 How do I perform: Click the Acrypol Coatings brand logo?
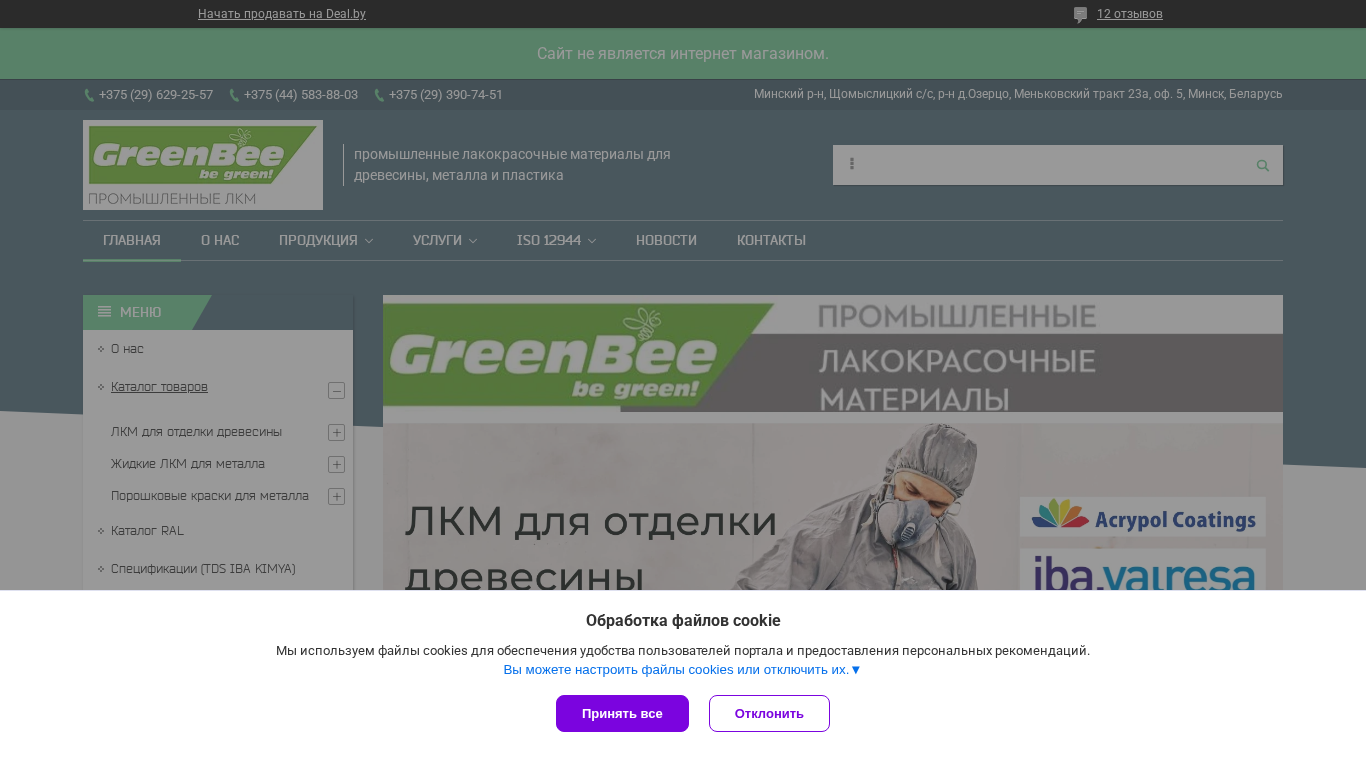(x=1142, y=517)
